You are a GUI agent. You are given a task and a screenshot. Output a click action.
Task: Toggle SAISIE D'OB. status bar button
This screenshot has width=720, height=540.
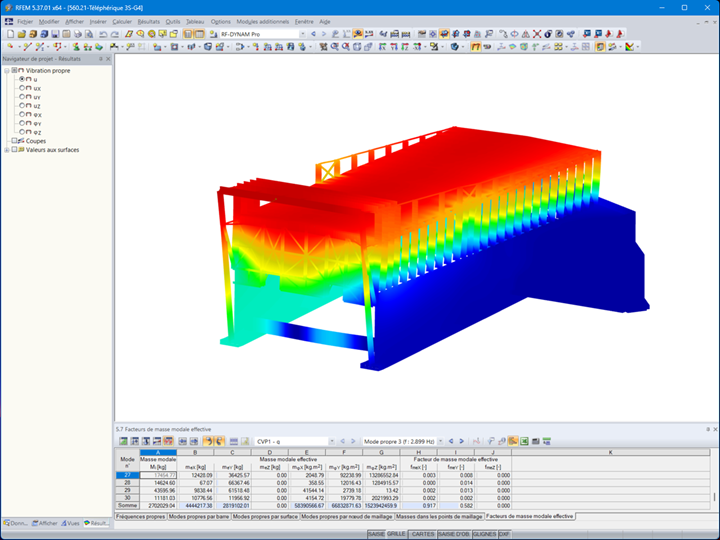click(x=454, y=534)
